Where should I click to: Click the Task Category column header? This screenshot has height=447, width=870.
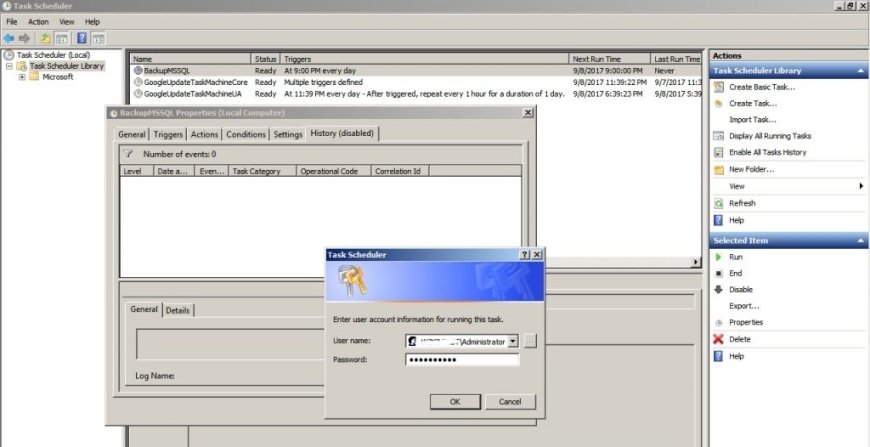tap(262, 171)
